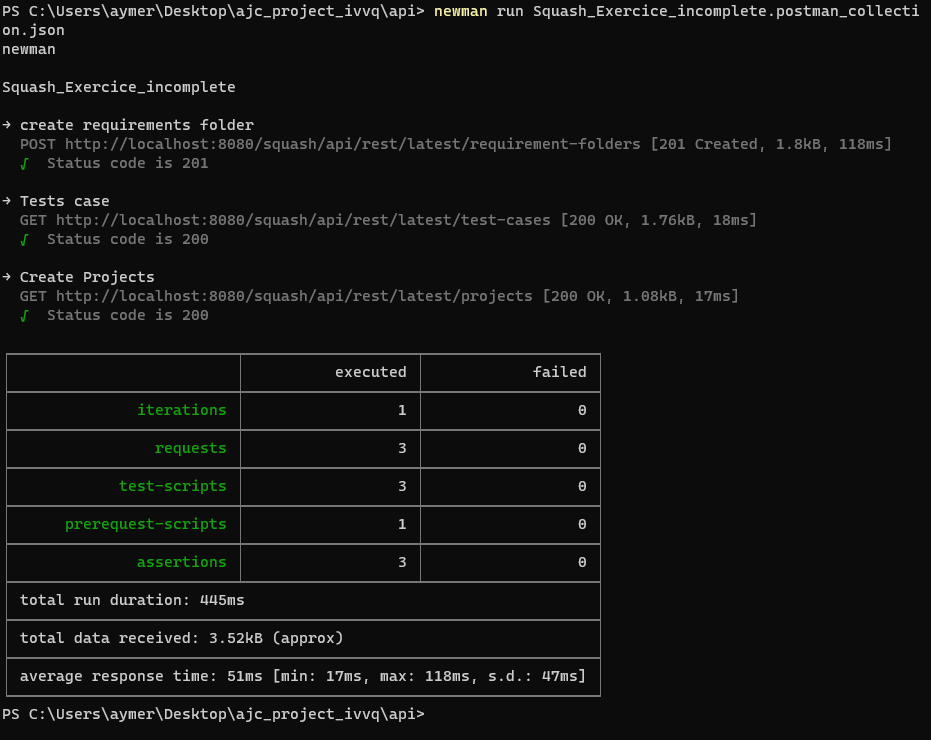Click the 'prerequest-scripts' row label
Image resolution: width=931 pixels, height=740 pixels.
click(145, 524)
